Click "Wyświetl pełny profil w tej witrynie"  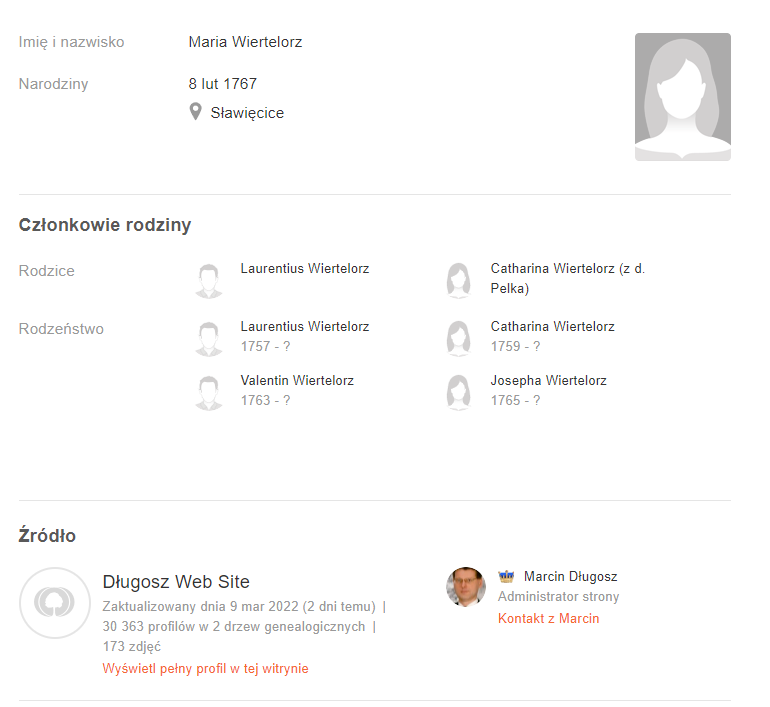point(205,669)
